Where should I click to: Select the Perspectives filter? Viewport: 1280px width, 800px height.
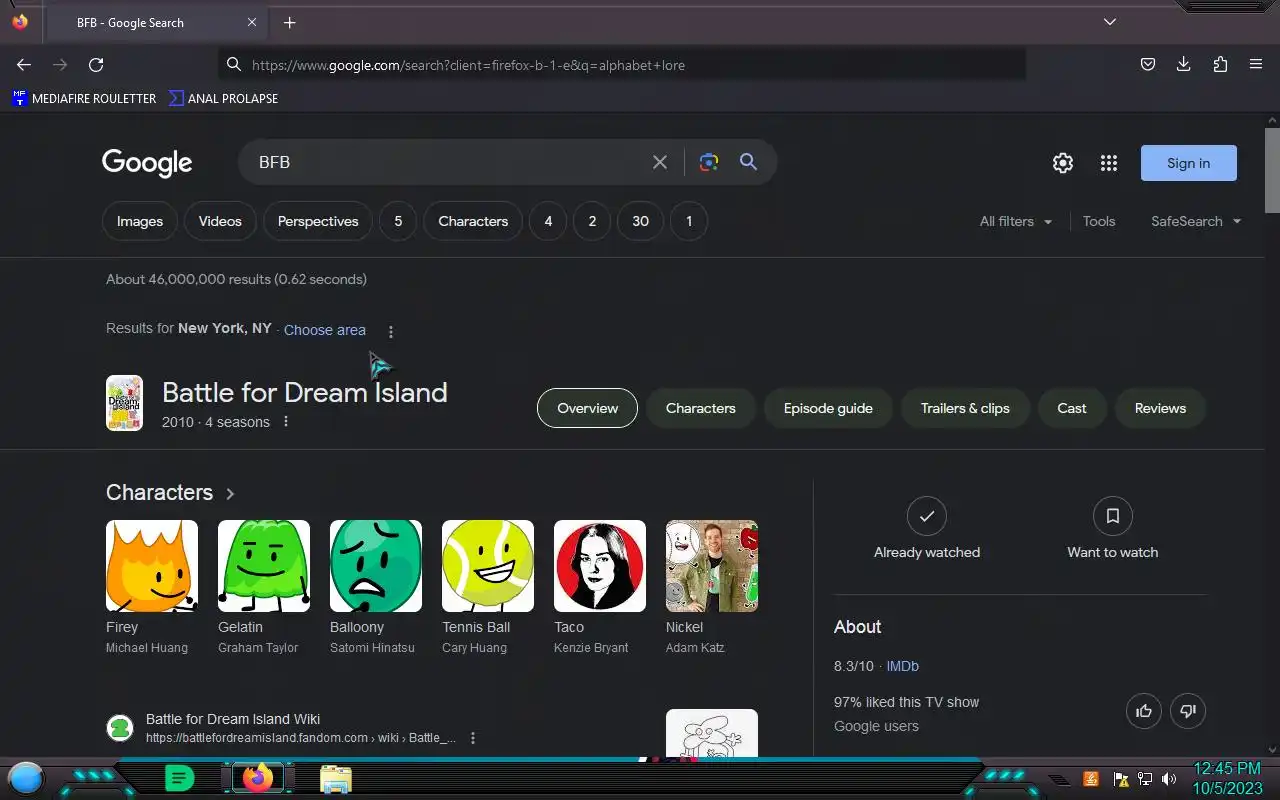point(318,221)
